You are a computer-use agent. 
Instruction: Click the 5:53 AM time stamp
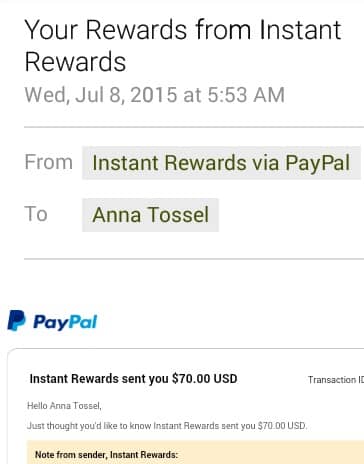pyautogui.click(x=246, y=95)
